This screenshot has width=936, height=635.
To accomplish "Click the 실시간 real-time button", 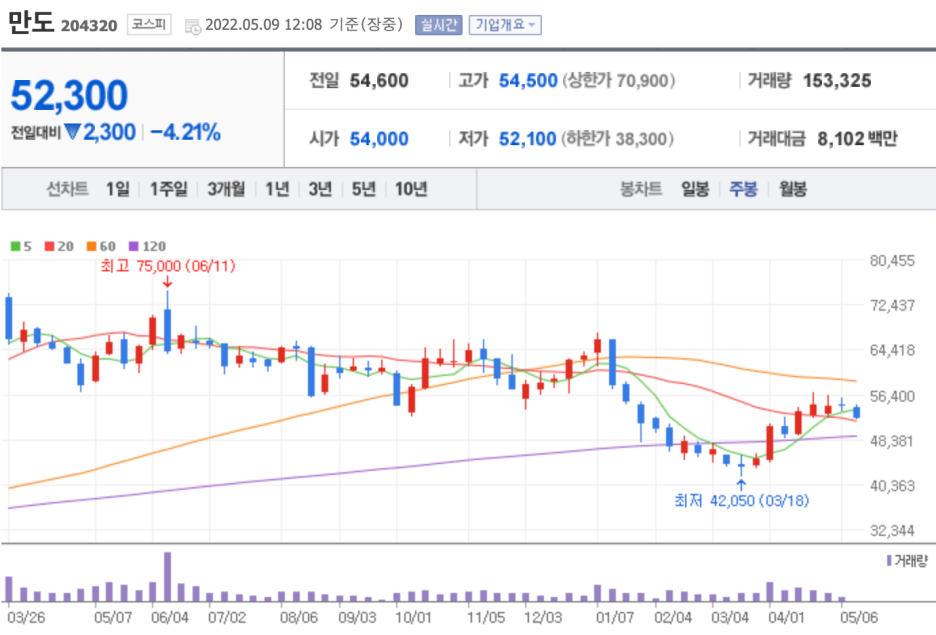I will [x=439, y=25].
